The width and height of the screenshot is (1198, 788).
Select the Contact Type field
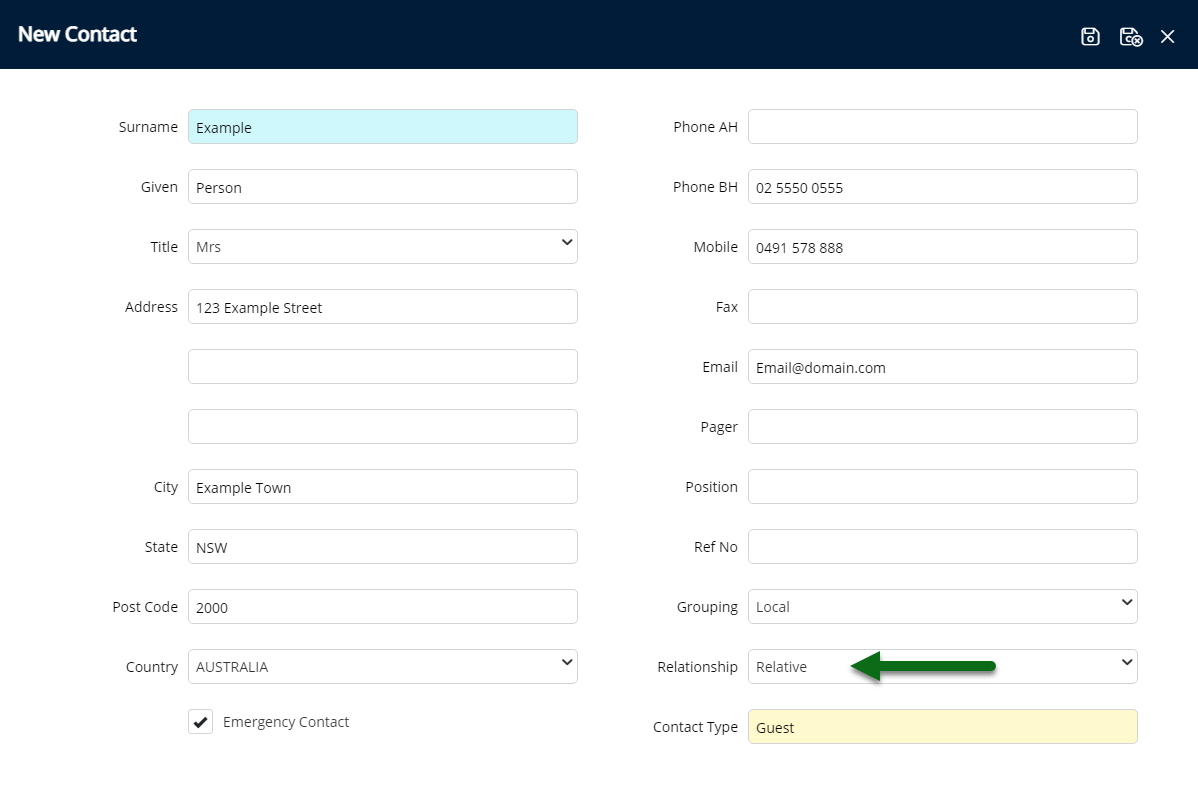(x=942, y=727)
